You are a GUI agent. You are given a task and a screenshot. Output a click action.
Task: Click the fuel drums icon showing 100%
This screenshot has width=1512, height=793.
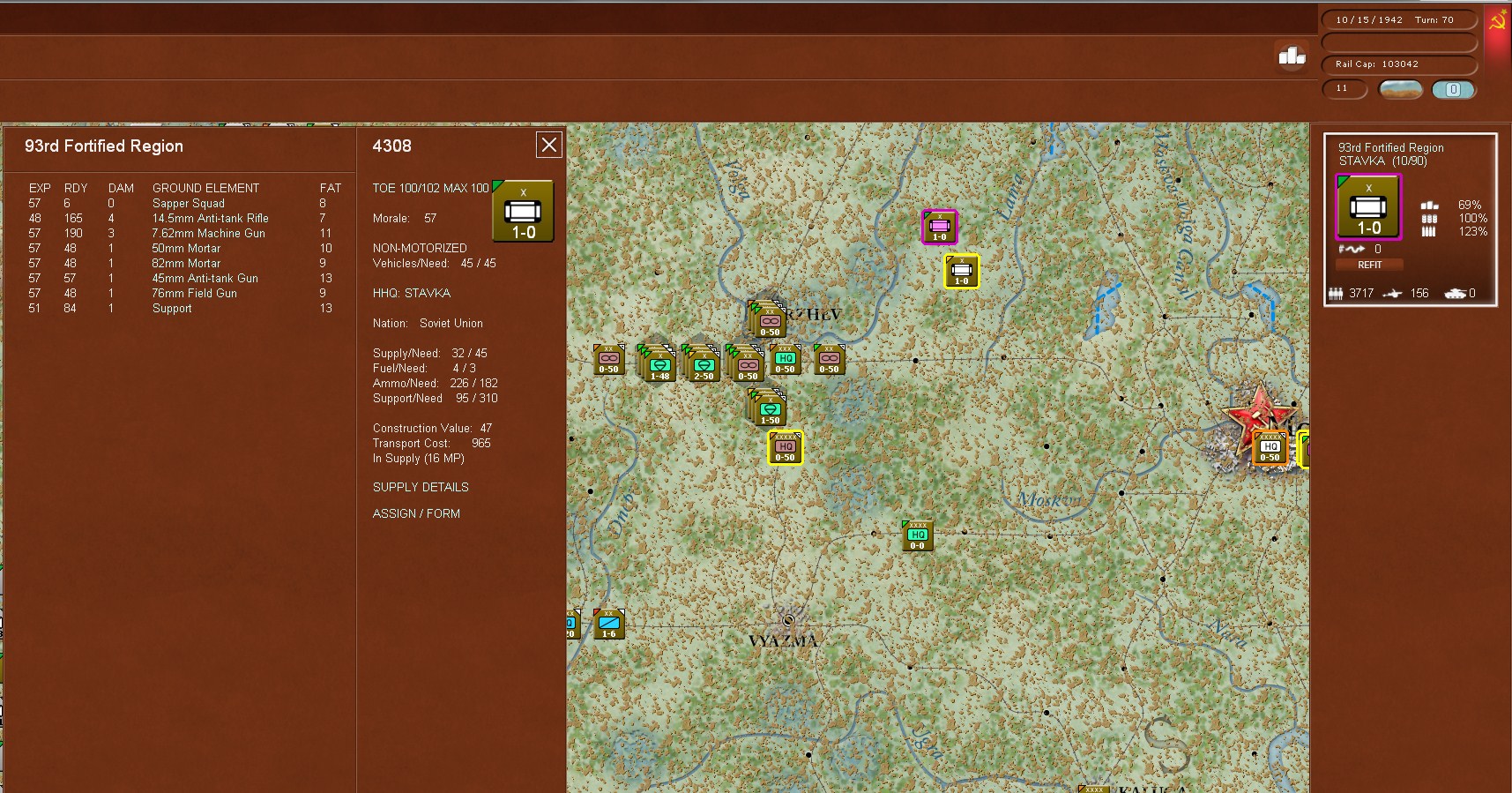pos(1429,218)
